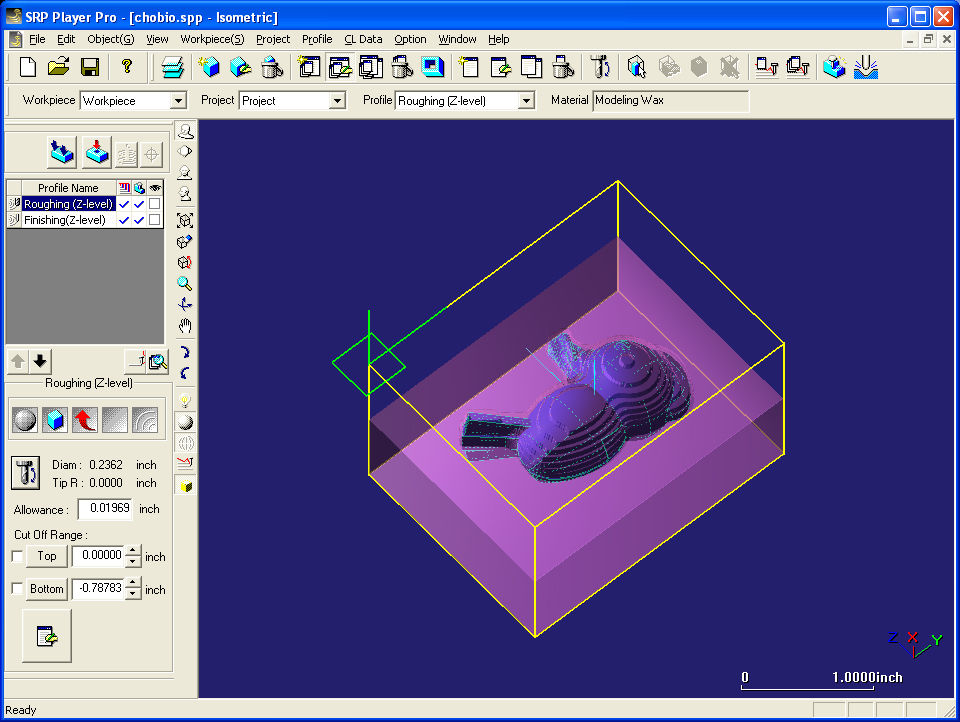Click the cyan cube icon in Roughing panel
The width and height of the screenshot is (960, 722).
[x=55, y=420]
